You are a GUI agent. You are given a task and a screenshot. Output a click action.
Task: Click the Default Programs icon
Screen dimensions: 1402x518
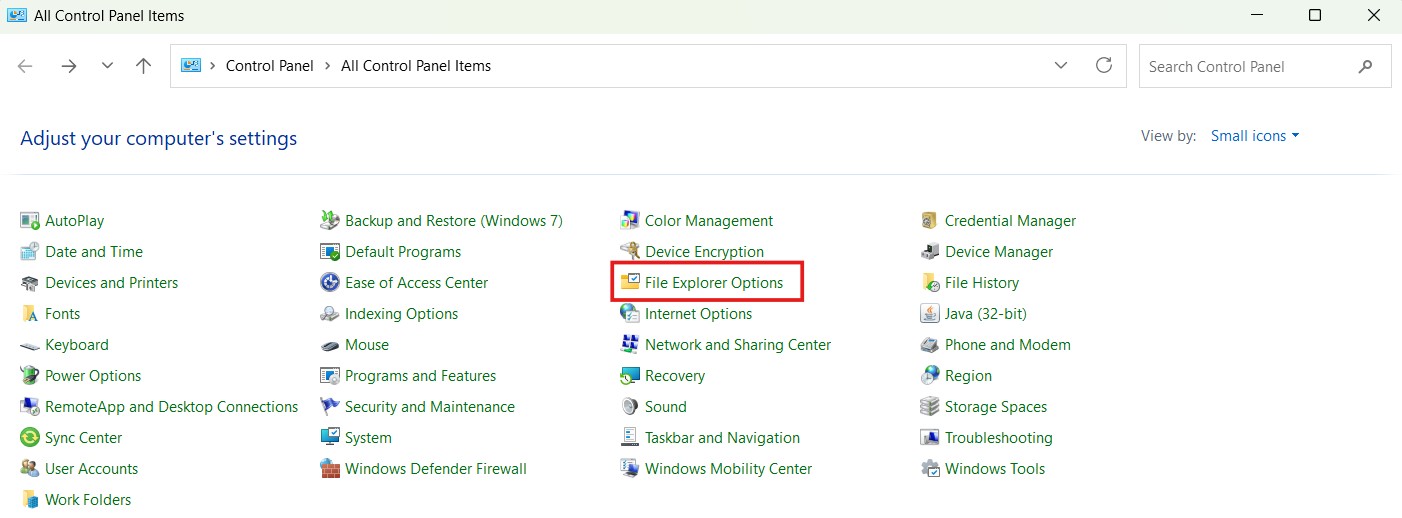(329, 252)
